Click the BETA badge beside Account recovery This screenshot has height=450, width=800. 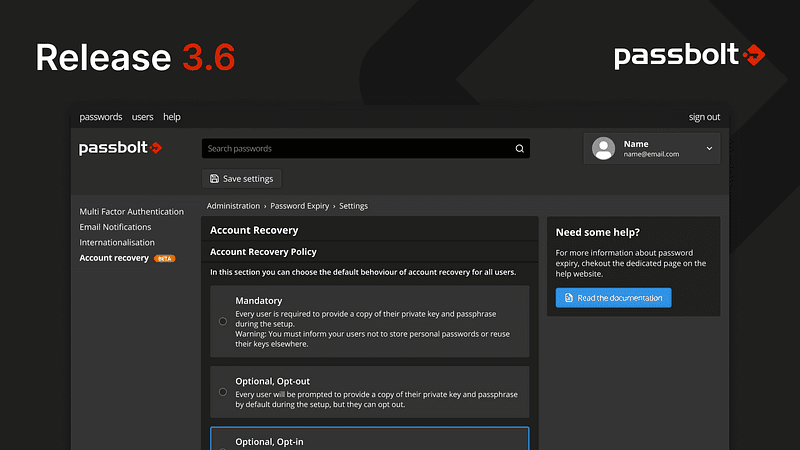[165, 258]
